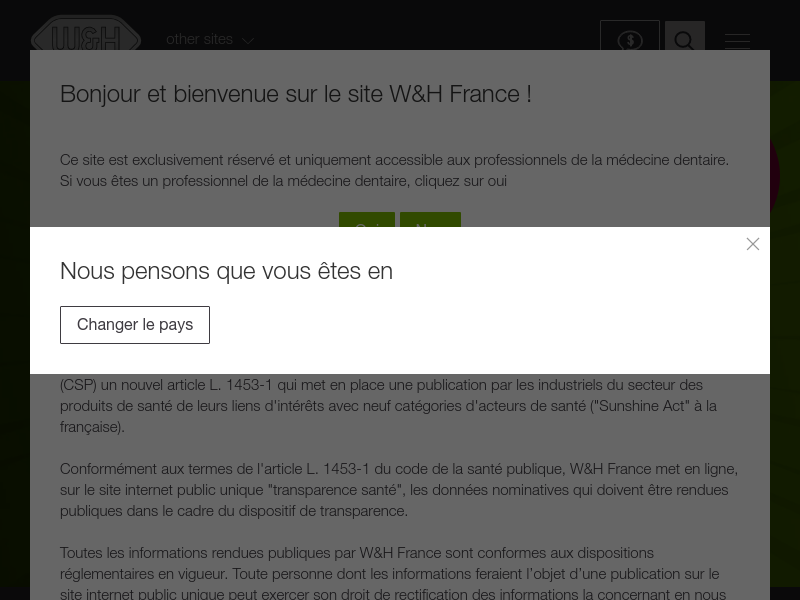Viewport: 800px width, 600px height.
Task: Click heading "Bonjour et bienvenue sur le site W&H France !"
Action: click(296, 94)
